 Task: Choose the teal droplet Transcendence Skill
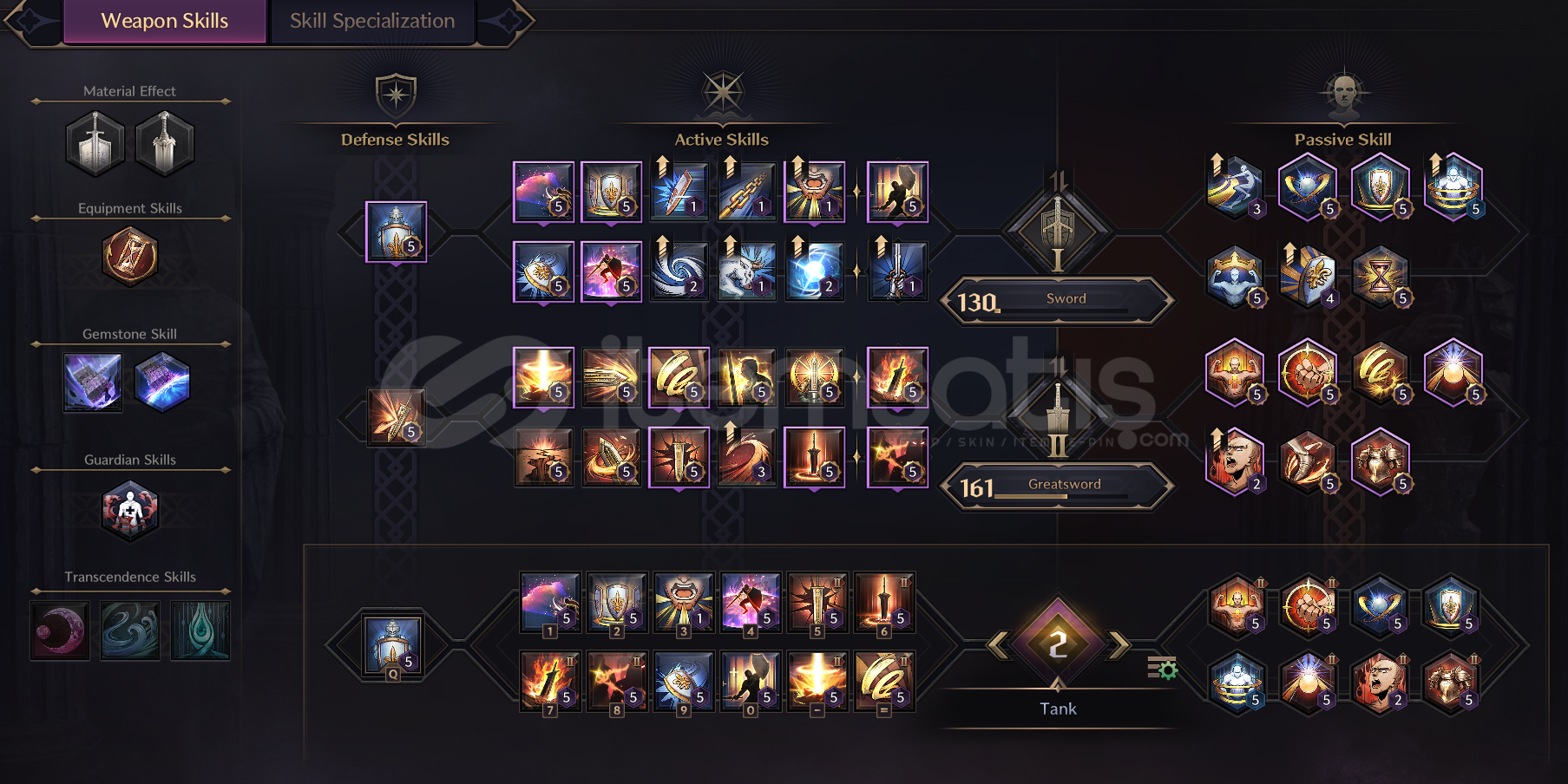200,630
